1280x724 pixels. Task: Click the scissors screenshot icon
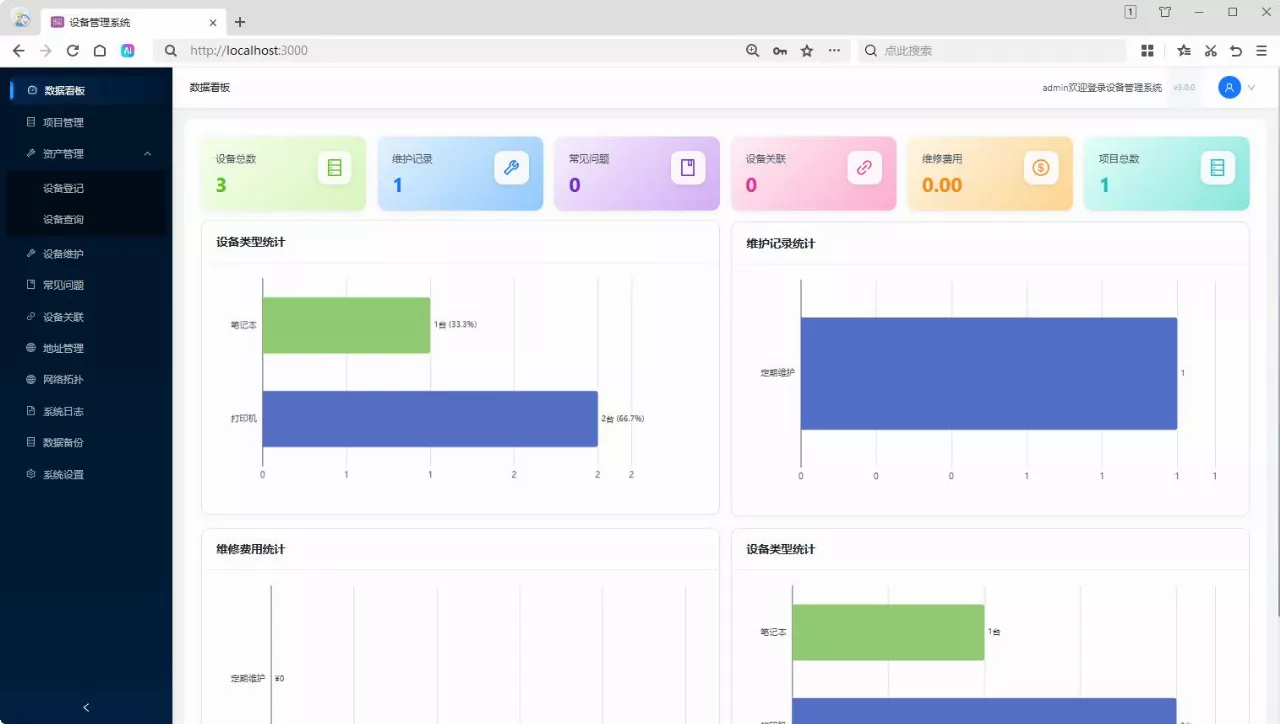(x=1210, y=50)
